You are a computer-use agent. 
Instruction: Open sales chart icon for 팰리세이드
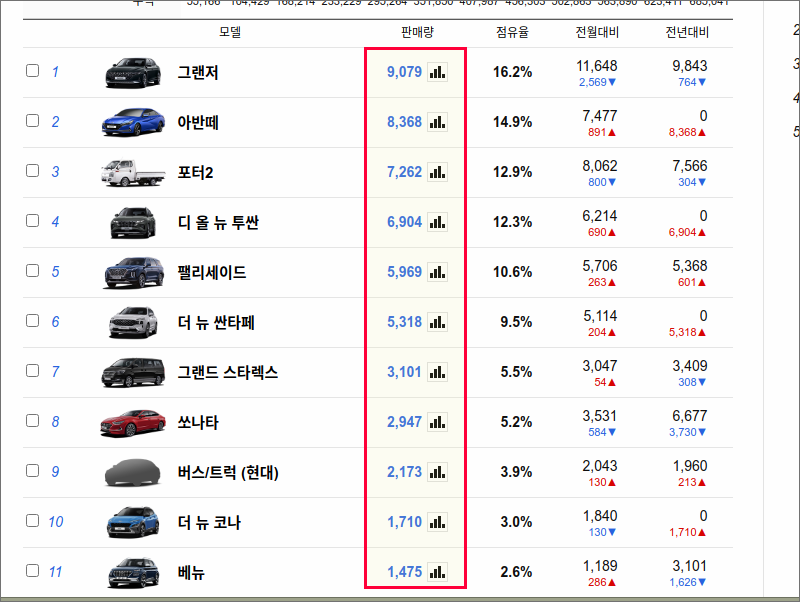437,272
